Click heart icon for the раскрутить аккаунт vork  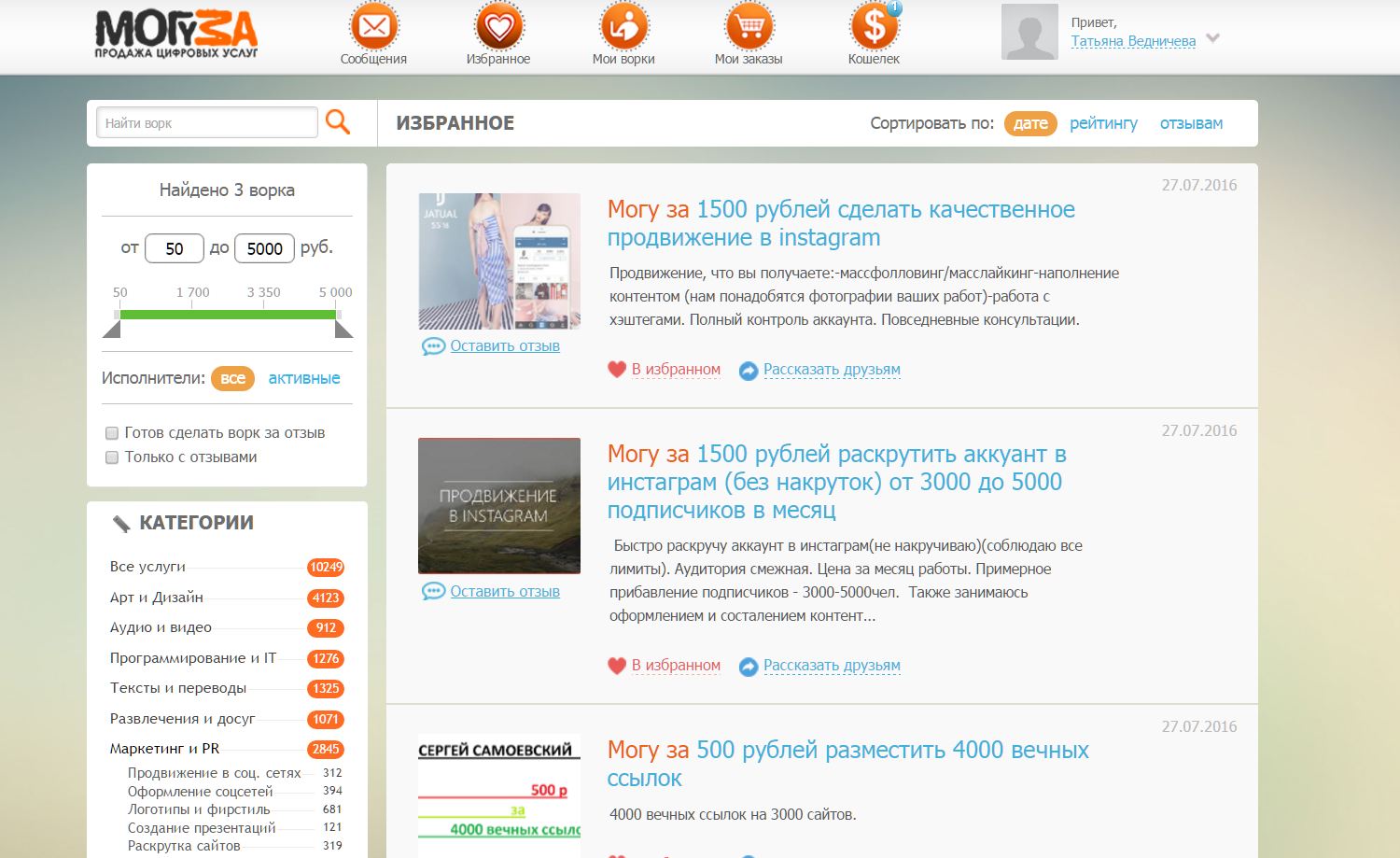click(x=616, y=666)
